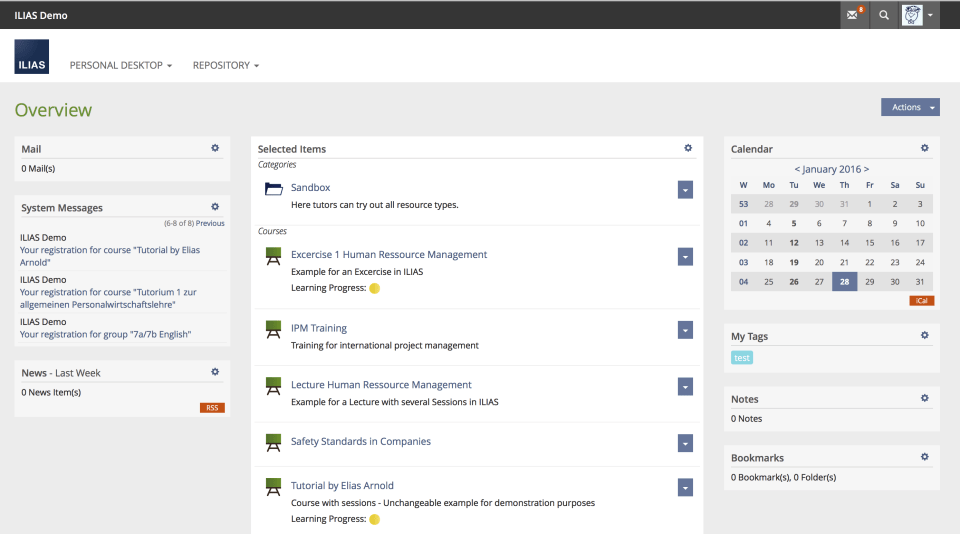Click the search magnifier icon

click(883, 15)
